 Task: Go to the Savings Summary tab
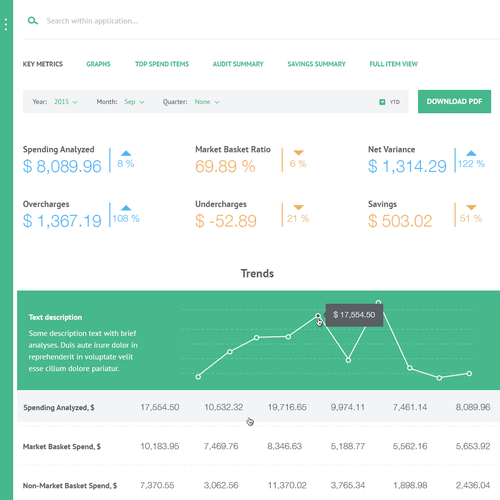316,64
